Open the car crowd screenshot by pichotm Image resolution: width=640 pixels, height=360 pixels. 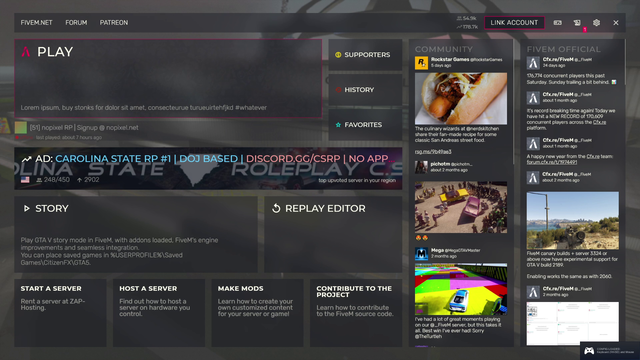click(x=461, y=207)
